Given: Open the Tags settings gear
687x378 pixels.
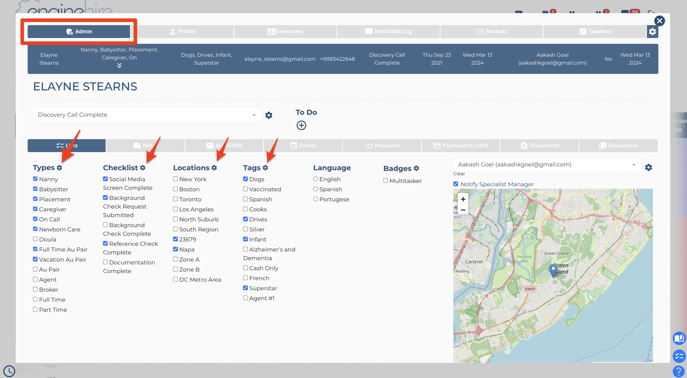Looking at the screenshot, I should click(265, 168).
